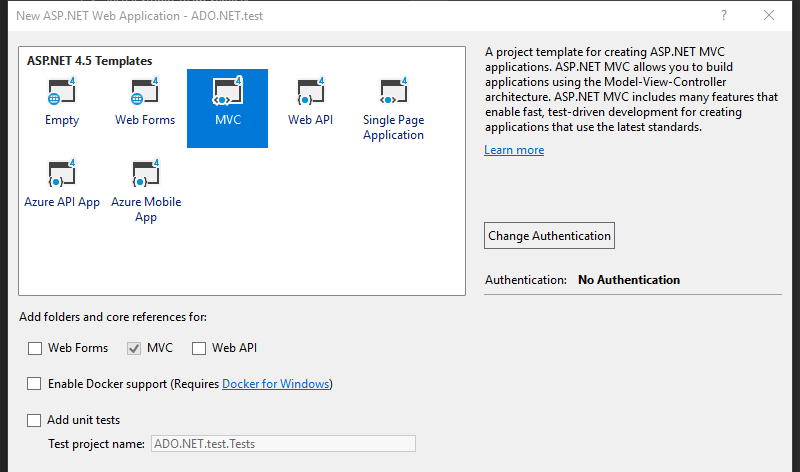Click the Test project name field
The image size is (800, 472).
283,444
